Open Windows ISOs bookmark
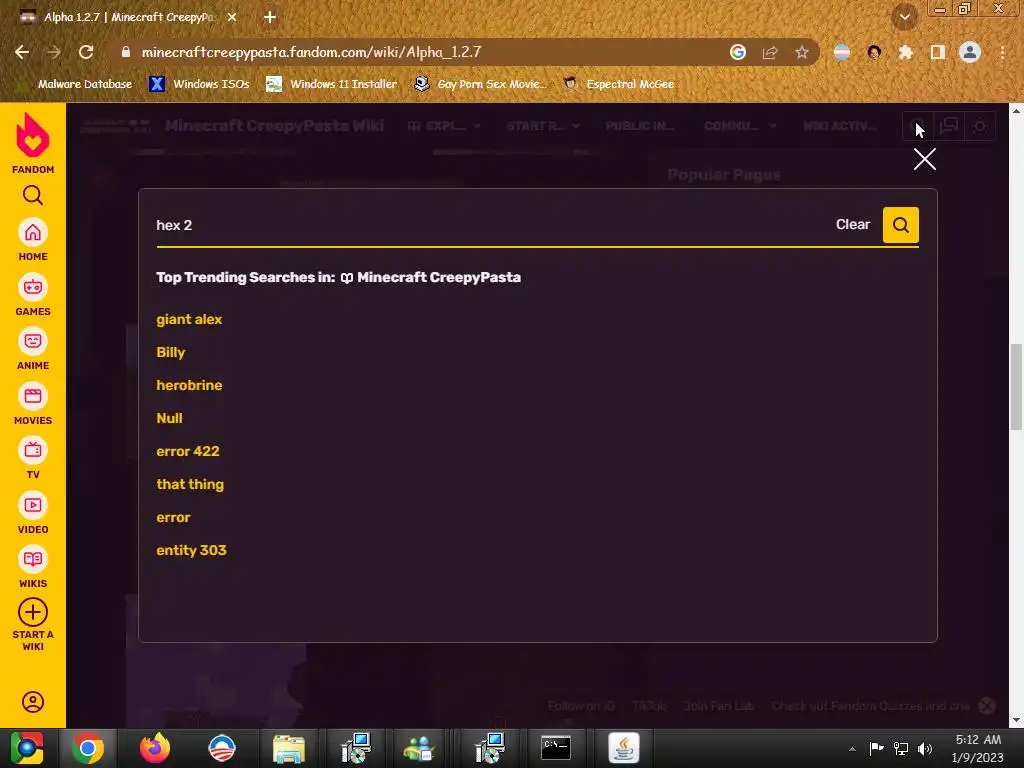 [200, 84]
